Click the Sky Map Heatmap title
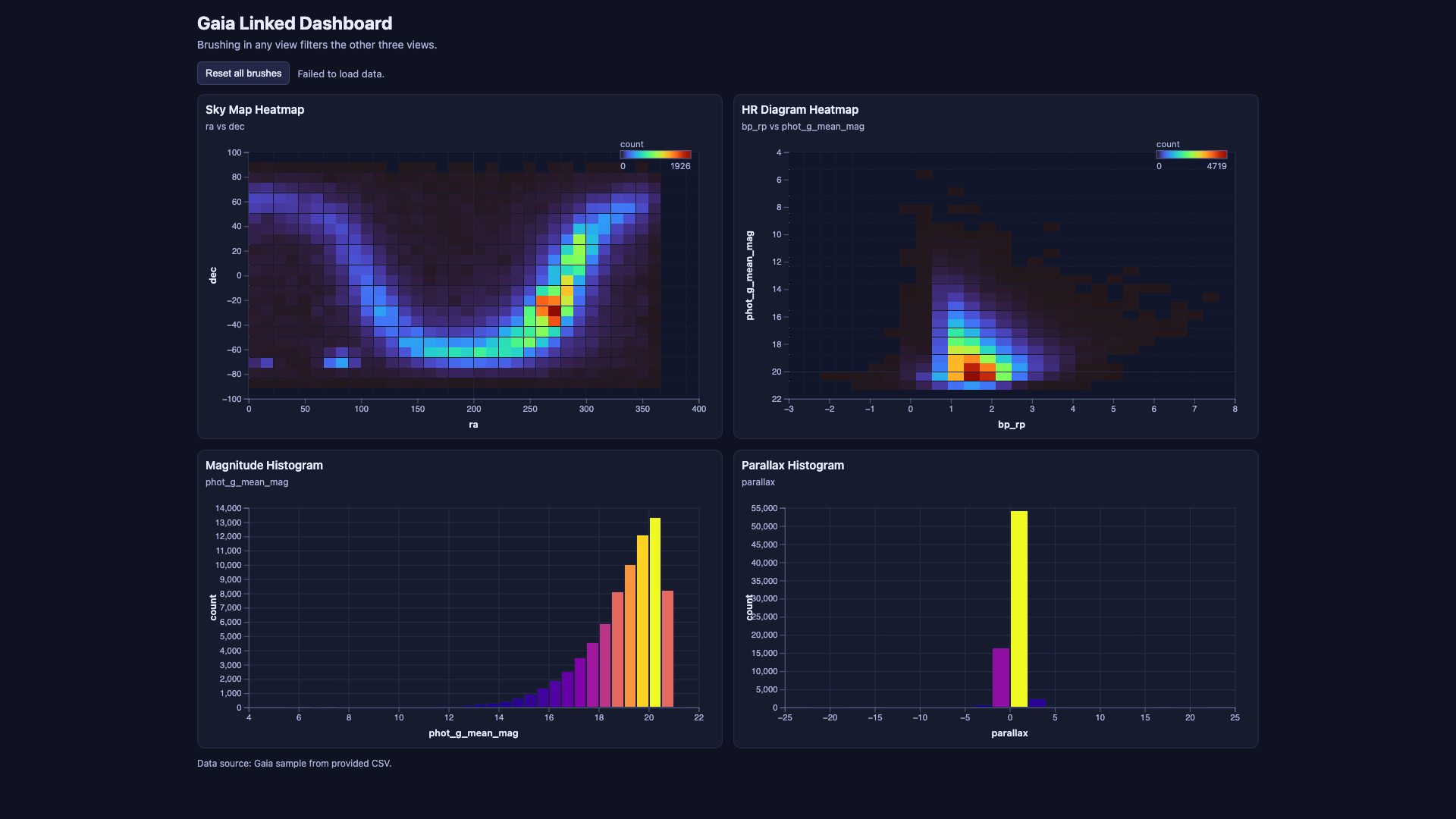Screen dimensions: 1456x819 (255, 110)
